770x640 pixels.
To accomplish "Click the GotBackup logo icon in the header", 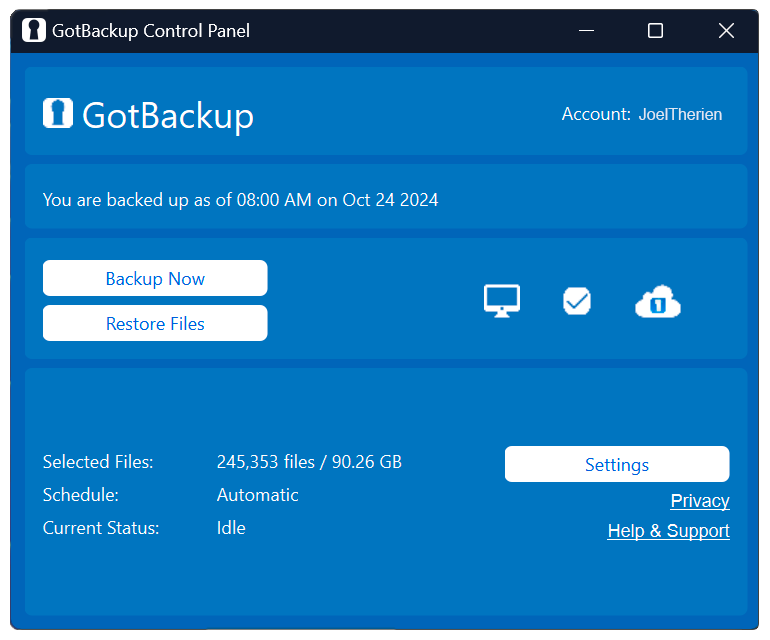I will click(x=58, y=113).
